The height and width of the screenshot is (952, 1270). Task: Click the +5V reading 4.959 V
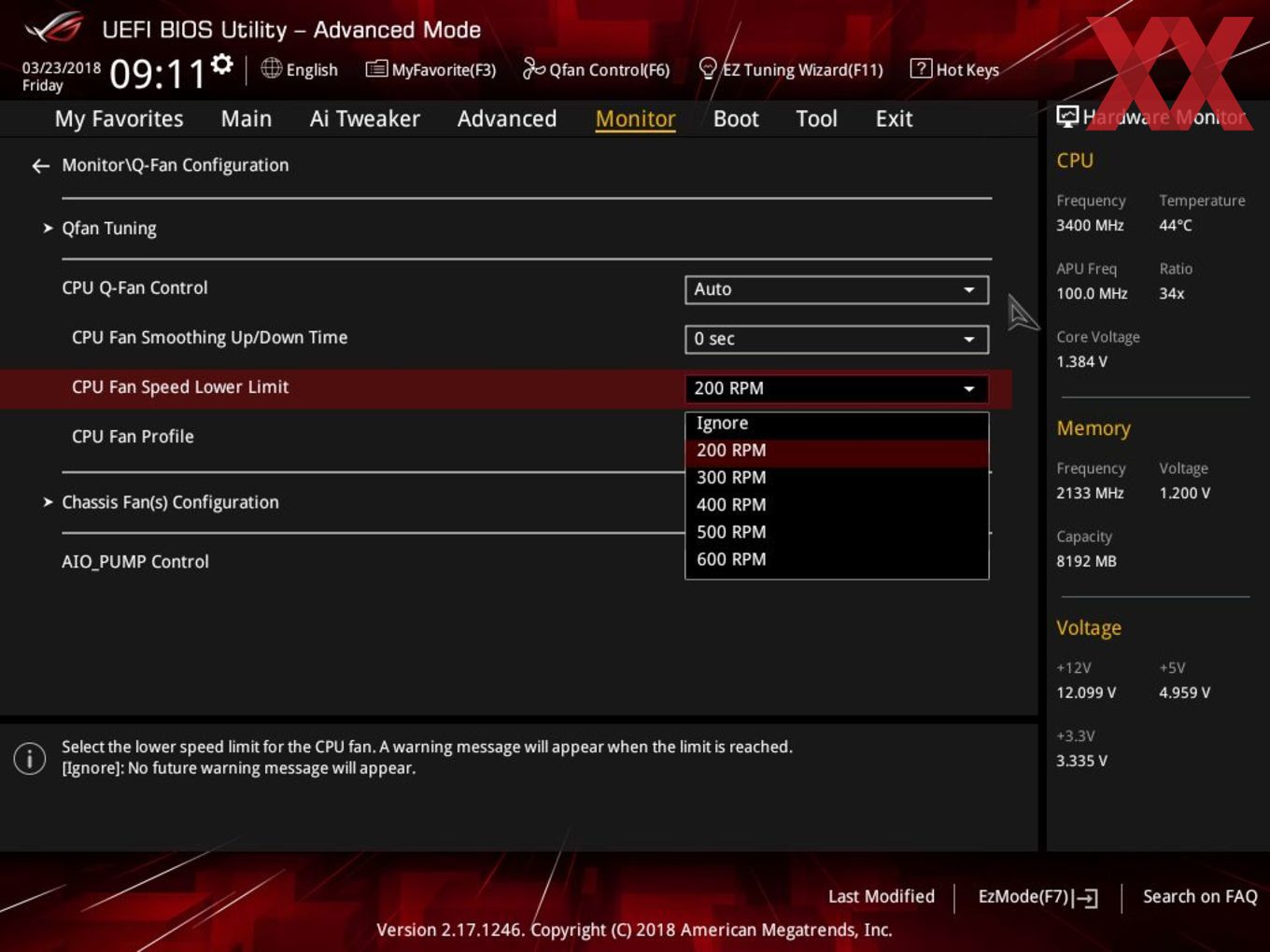pyautogui.click(x=1185, y=693)
